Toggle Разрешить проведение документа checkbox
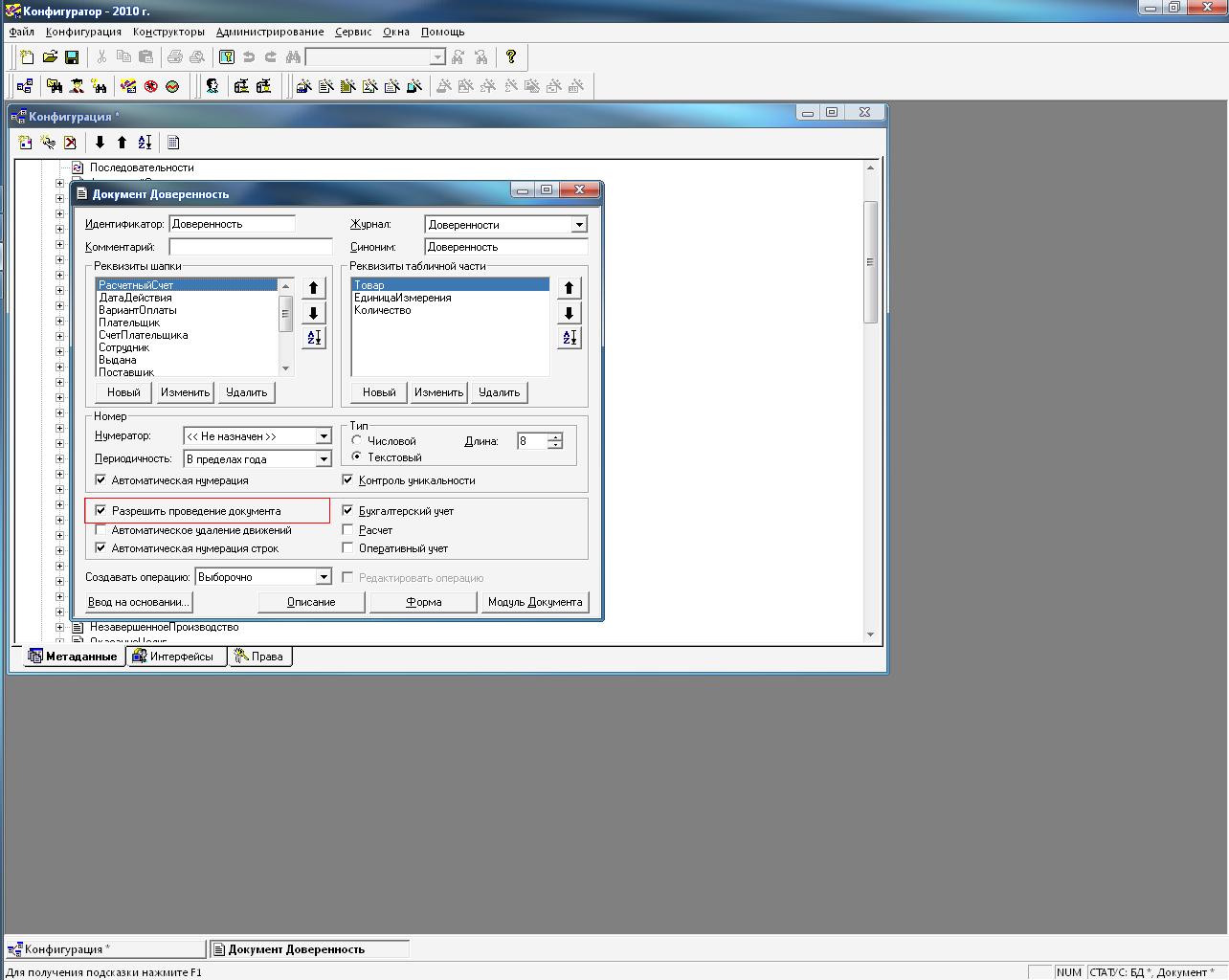Viewport: 1229px width, 980px height. coord(101,511)
